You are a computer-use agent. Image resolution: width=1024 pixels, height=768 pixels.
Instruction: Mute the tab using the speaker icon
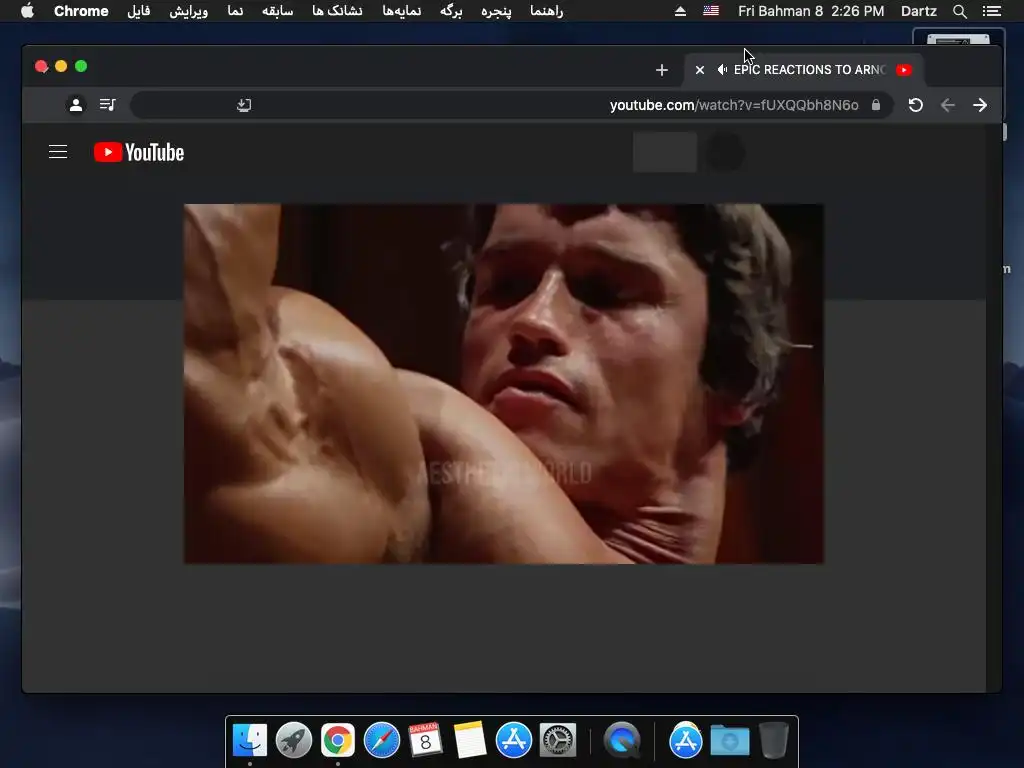(x=722, y=70)
